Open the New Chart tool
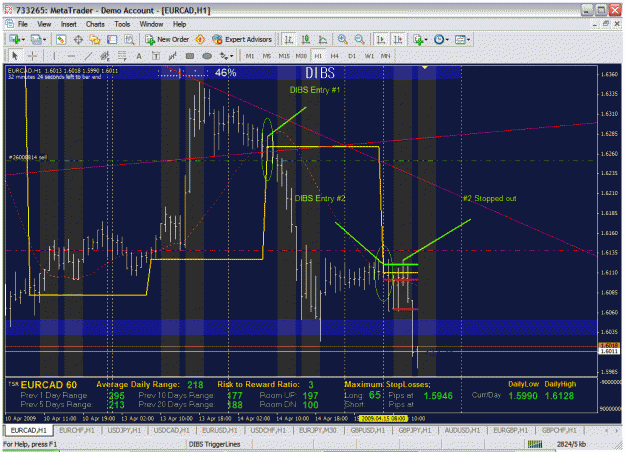 click(15, 39)
